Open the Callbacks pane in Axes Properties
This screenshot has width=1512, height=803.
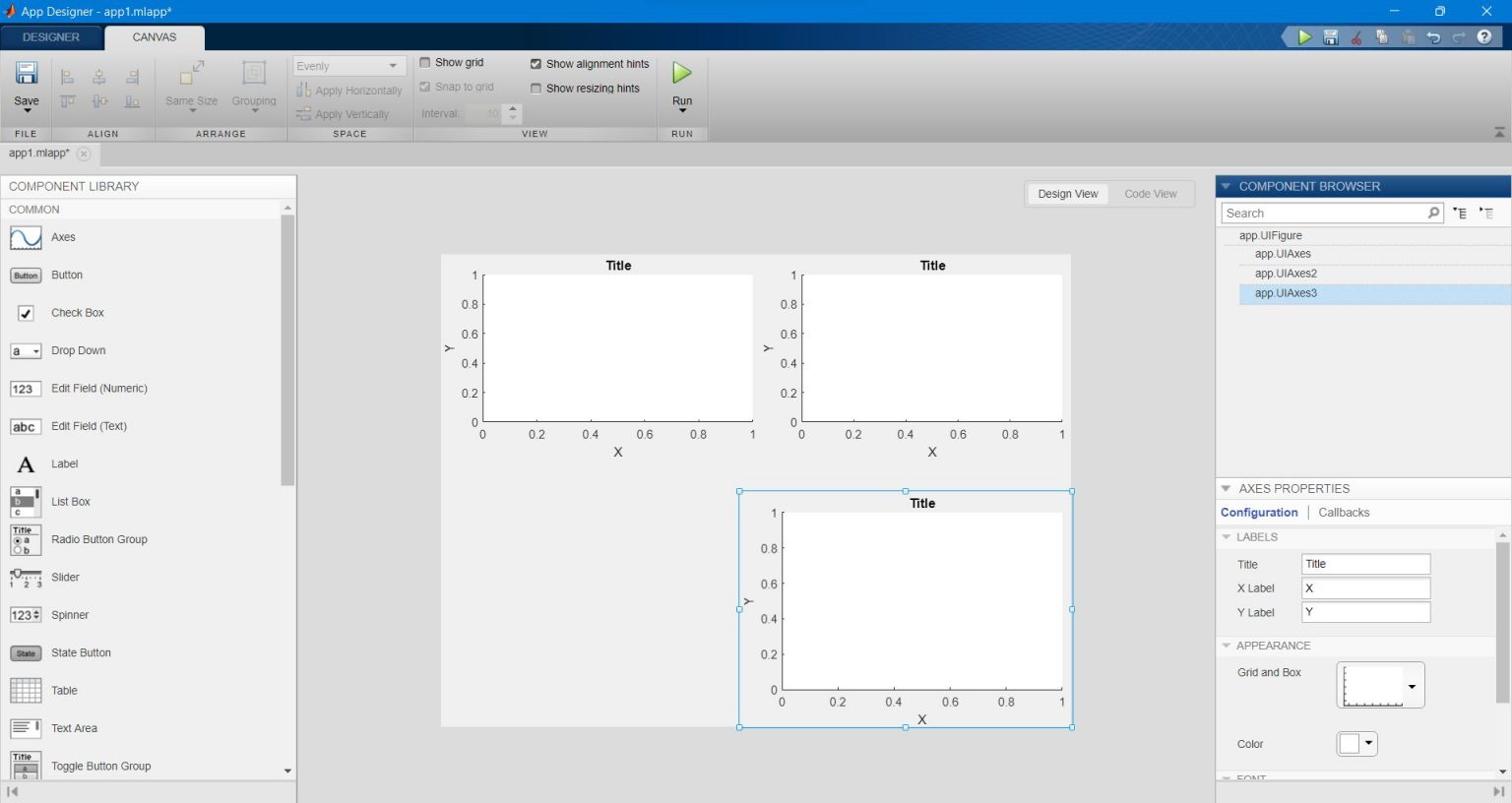pyautogui.click(x=1344, y=512)
